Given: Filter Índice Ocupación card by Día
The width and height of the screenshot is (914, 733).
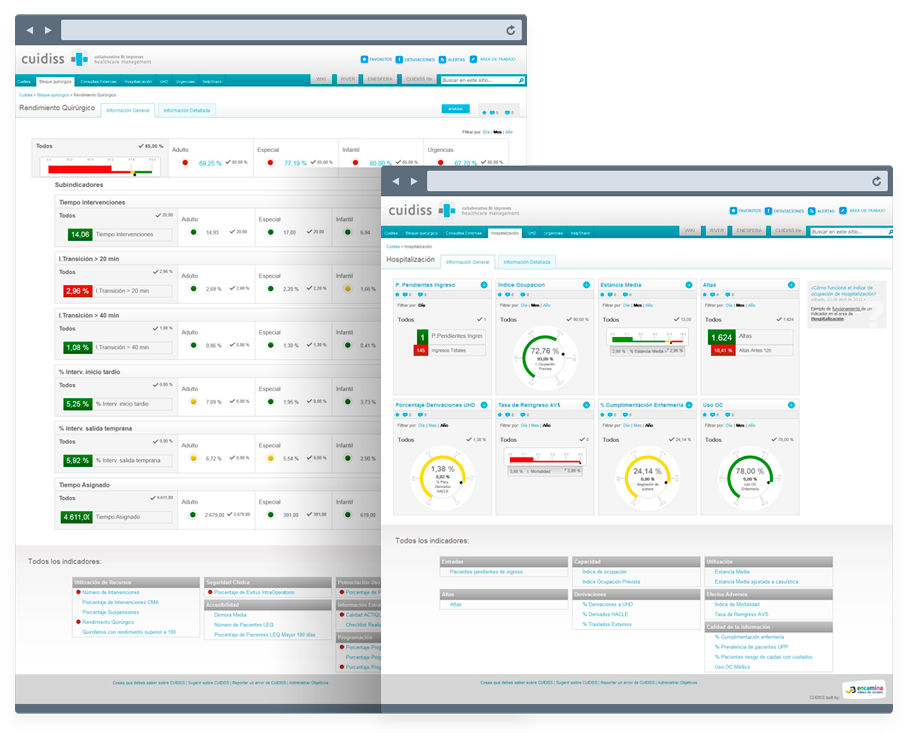Looking at the screenshot, I should (x=524, y=305).
